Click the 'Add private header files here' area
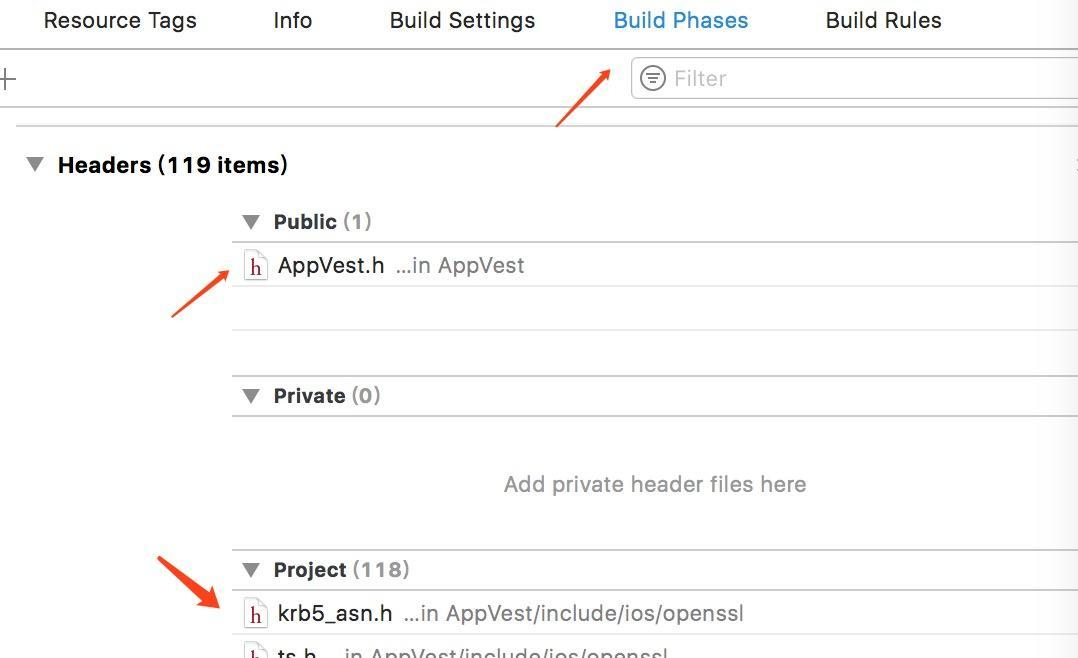Screen dimensions: 1078x658 pyautogui.click(x=654, y=485)
